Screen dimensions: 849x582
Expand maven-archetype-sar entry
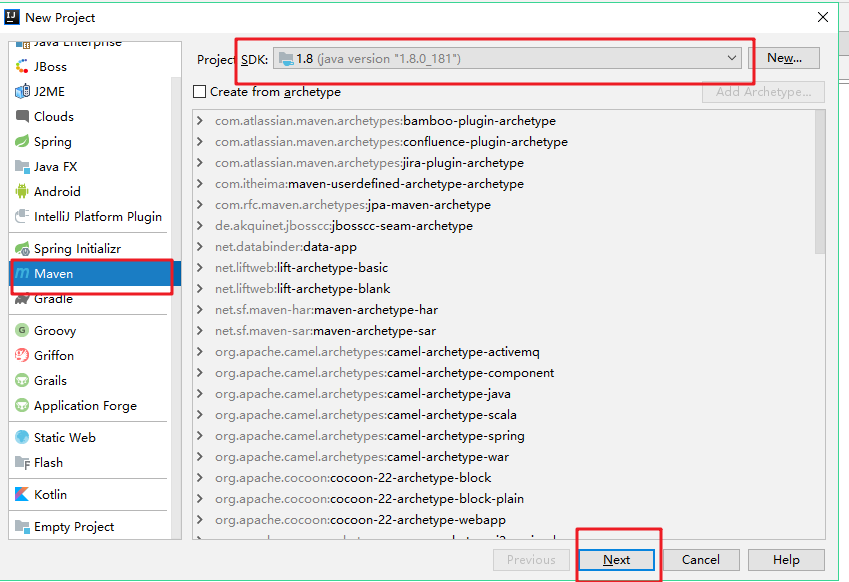200,331
